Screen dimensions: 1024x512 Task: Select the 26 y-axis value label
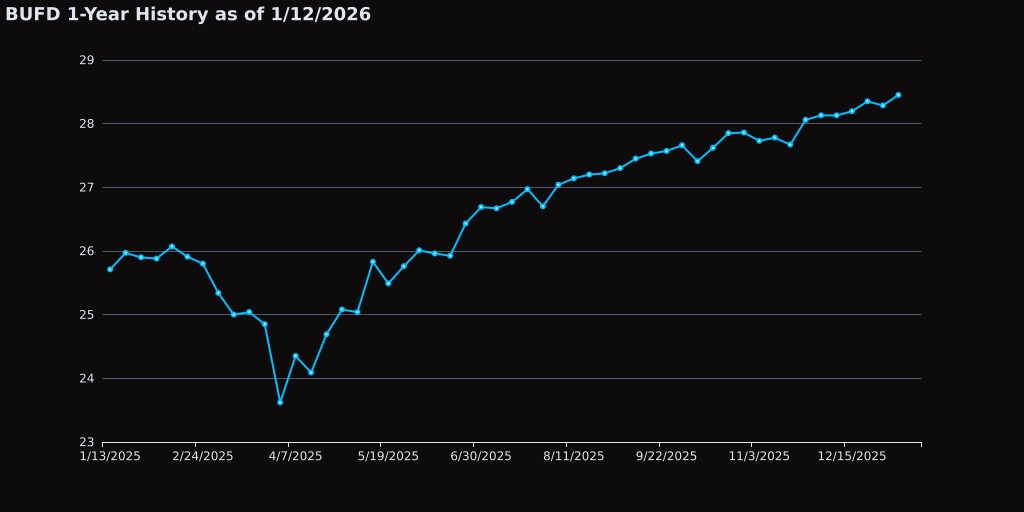86,251
